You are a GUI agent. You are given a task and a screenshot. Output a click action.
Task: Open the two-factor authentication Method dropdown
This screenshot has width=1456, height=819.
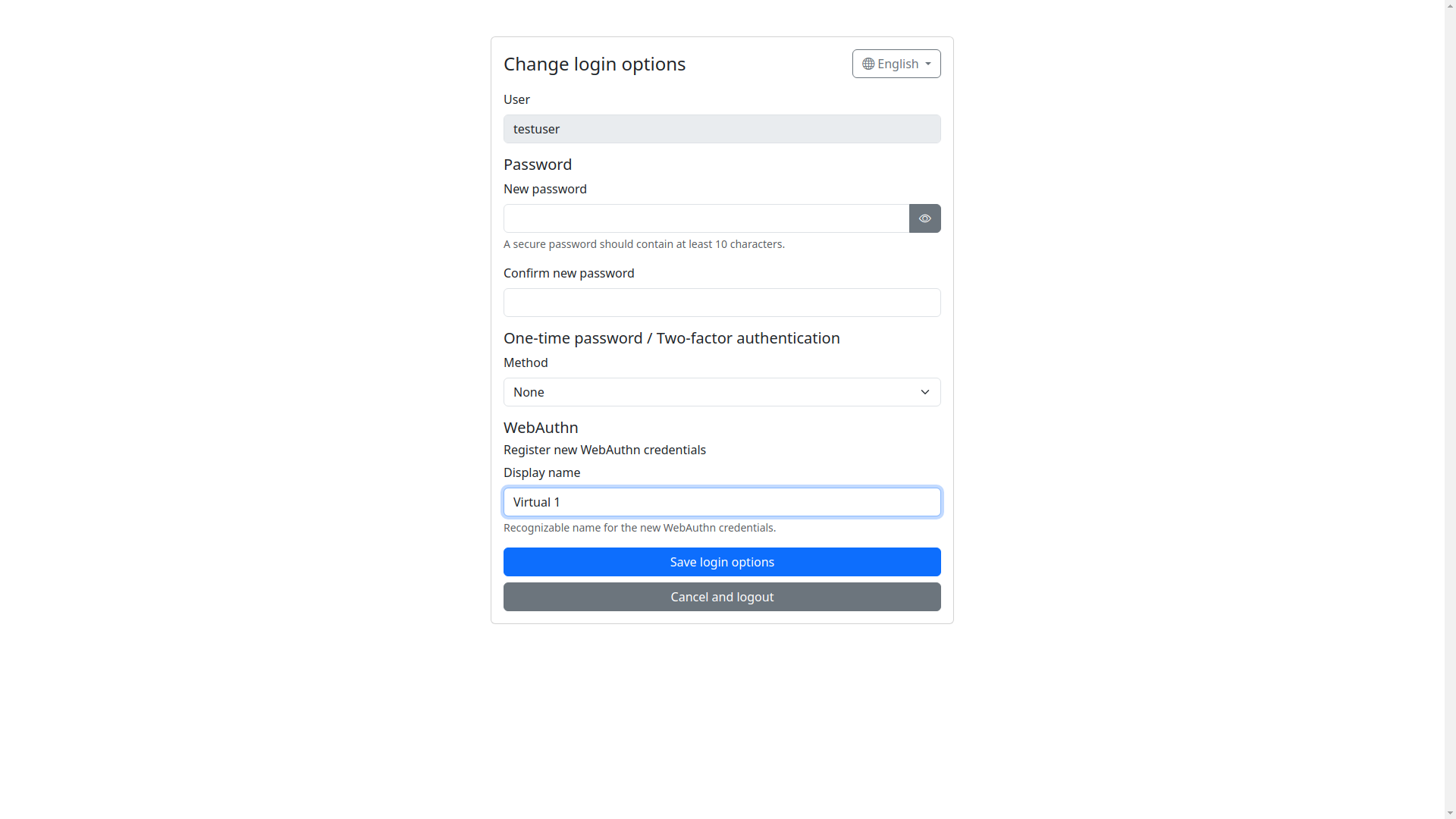click(722, 392)
